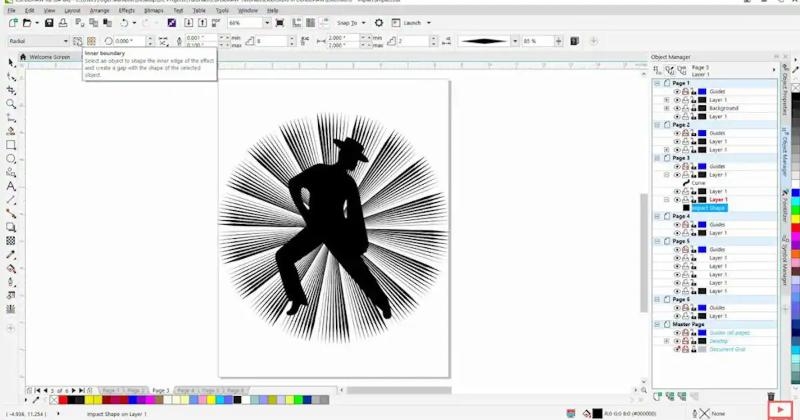The height and width of the screenshot is (420, 800).
Task: Click the Full-screen preview icon
Action: pos(280,23)
